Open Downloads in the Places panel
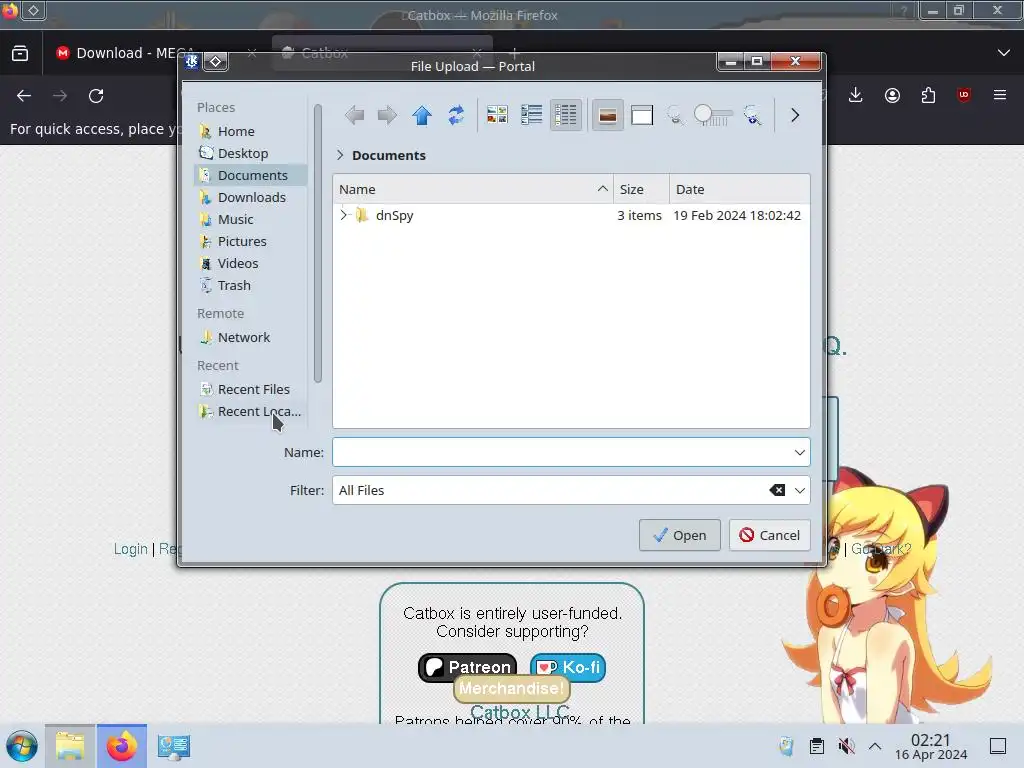1024x768 pixels. pyautogui.click(x=251, y=197)
